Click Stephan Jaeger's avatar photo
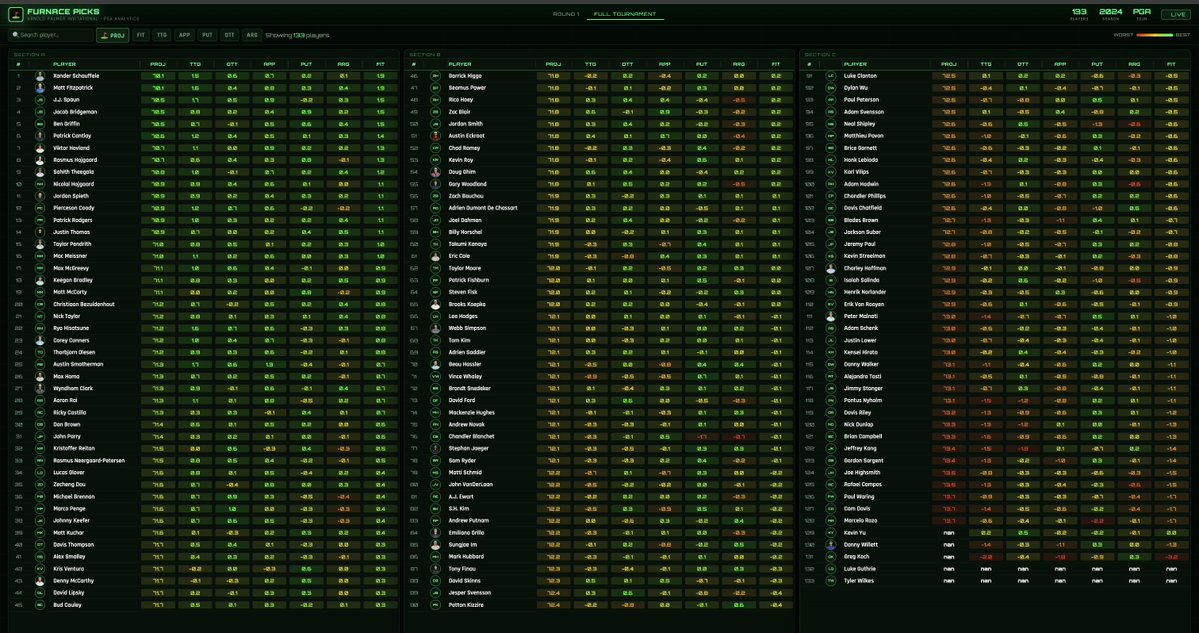This screenshot has height=633, width=1199. coord(435,449)
